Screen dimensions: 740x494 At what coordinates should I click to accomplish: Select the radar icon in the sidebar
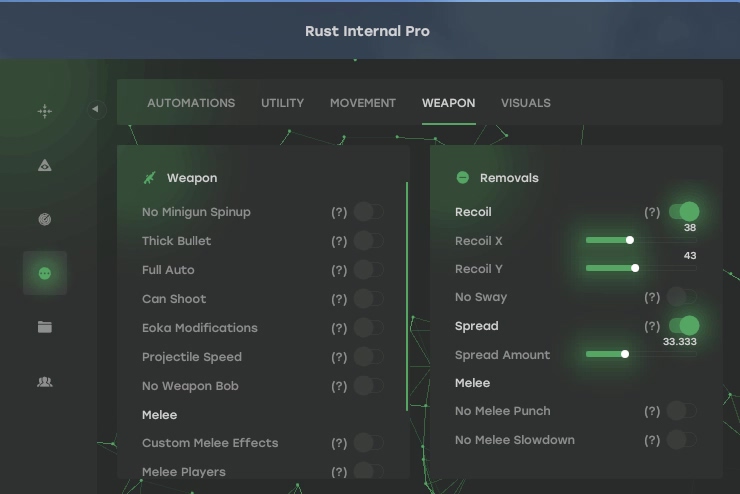tap(45, 220)
